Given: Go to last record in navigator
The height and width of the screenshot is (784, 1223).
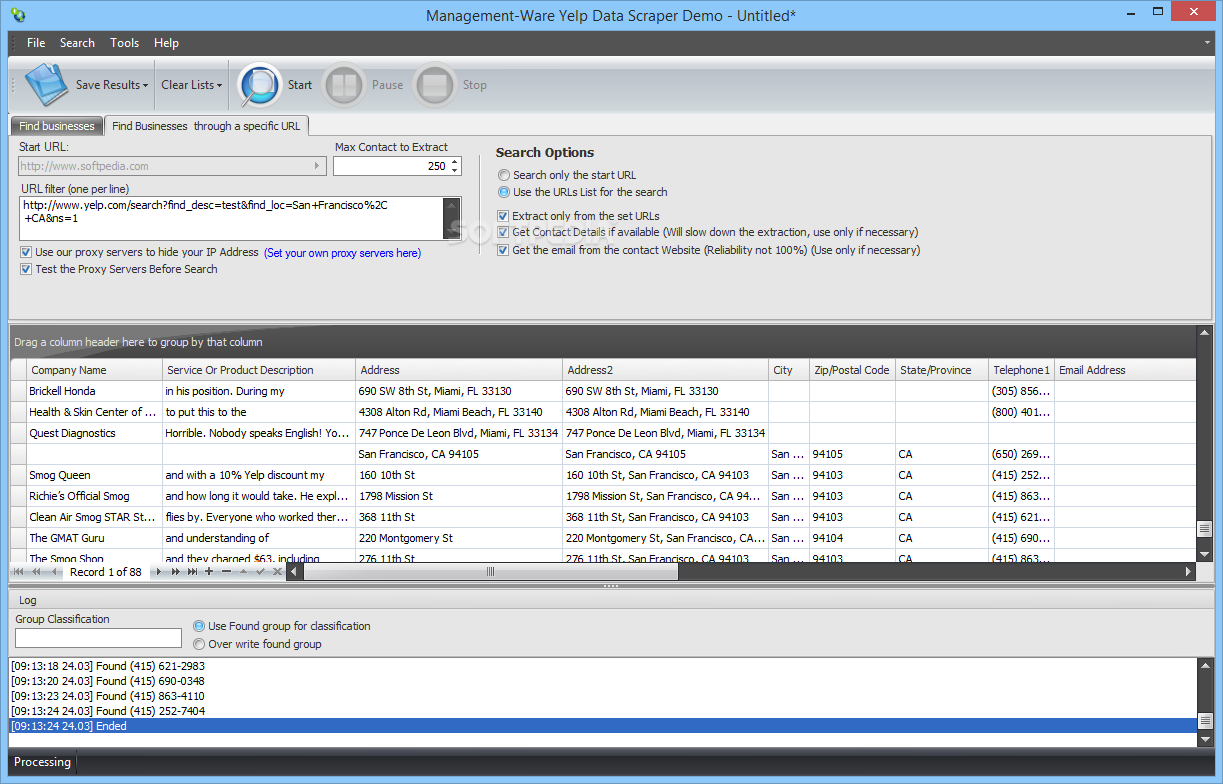Looking at the screenshot, I should (193, 572).
